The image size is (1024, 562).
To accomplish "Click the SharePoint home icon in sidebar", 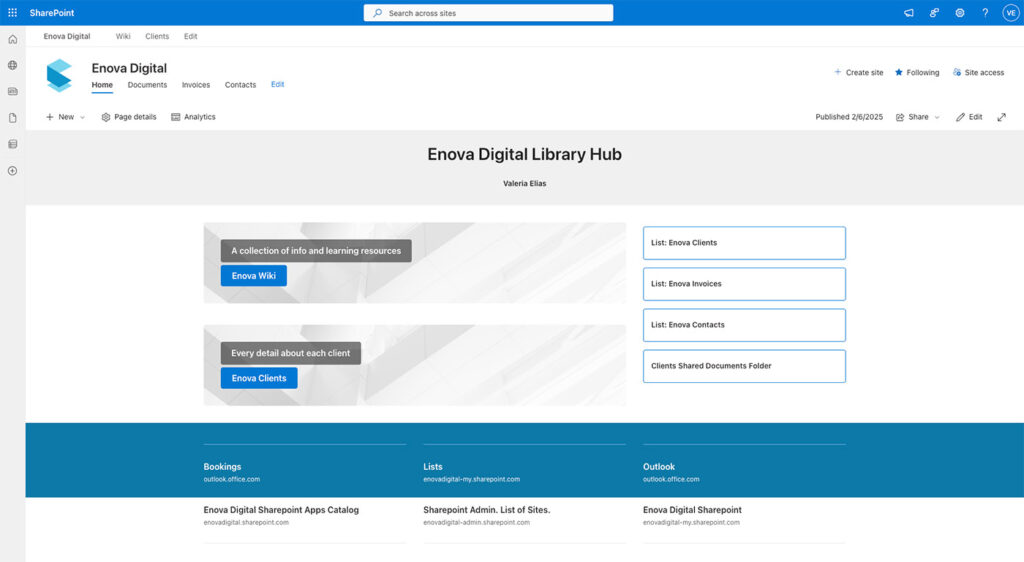I will coord(12,39).
